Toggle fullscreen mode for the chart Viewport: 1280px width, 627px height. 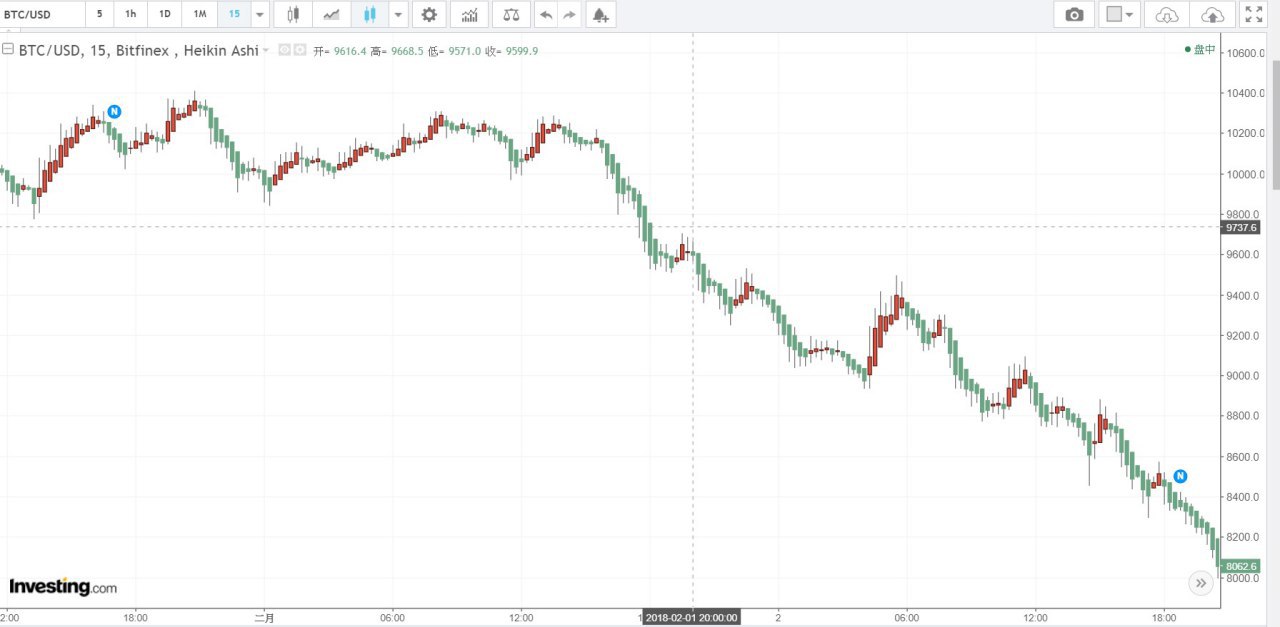tap(1253, 15)
